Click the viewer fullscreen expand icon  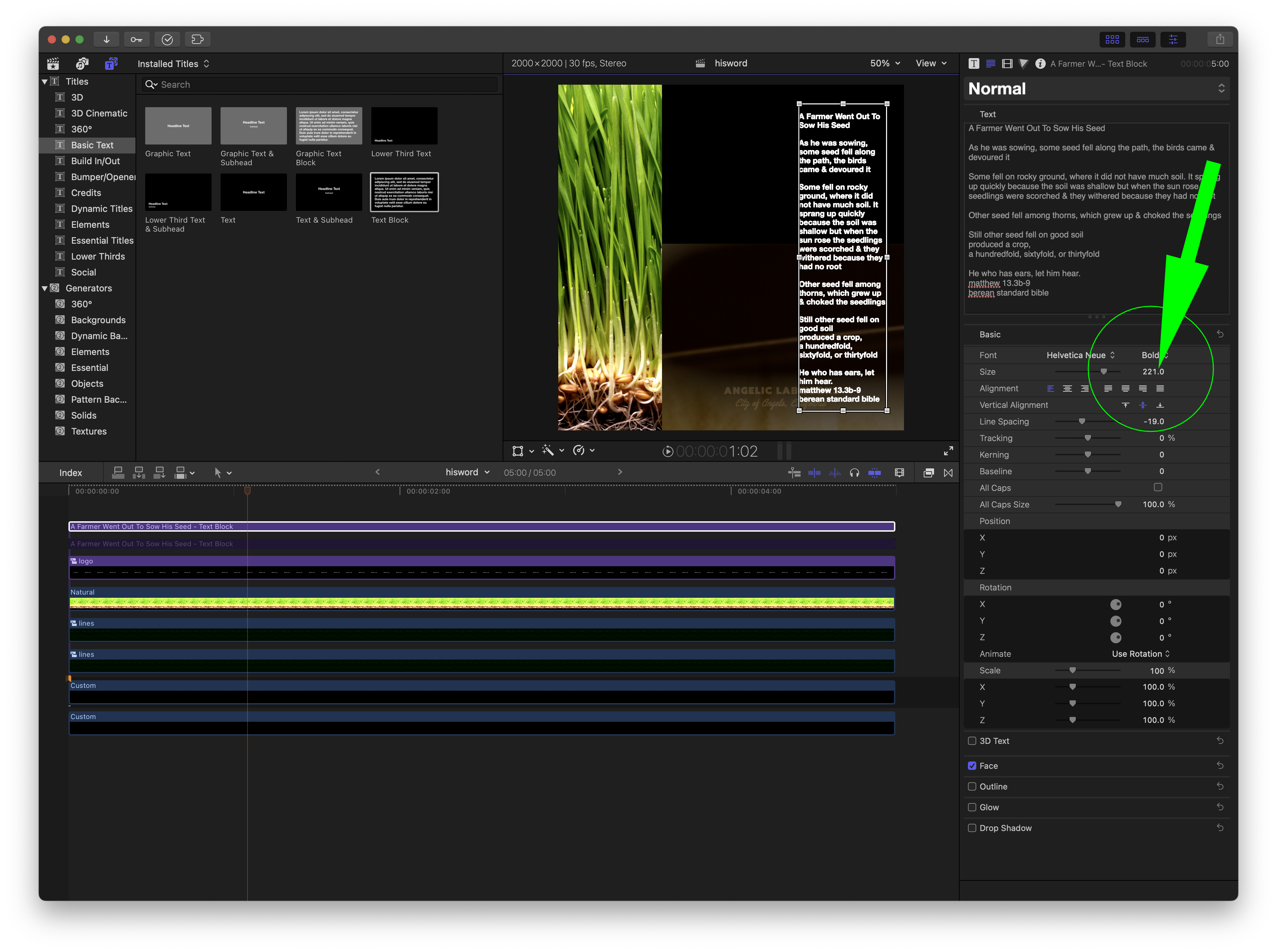[948, 451]
